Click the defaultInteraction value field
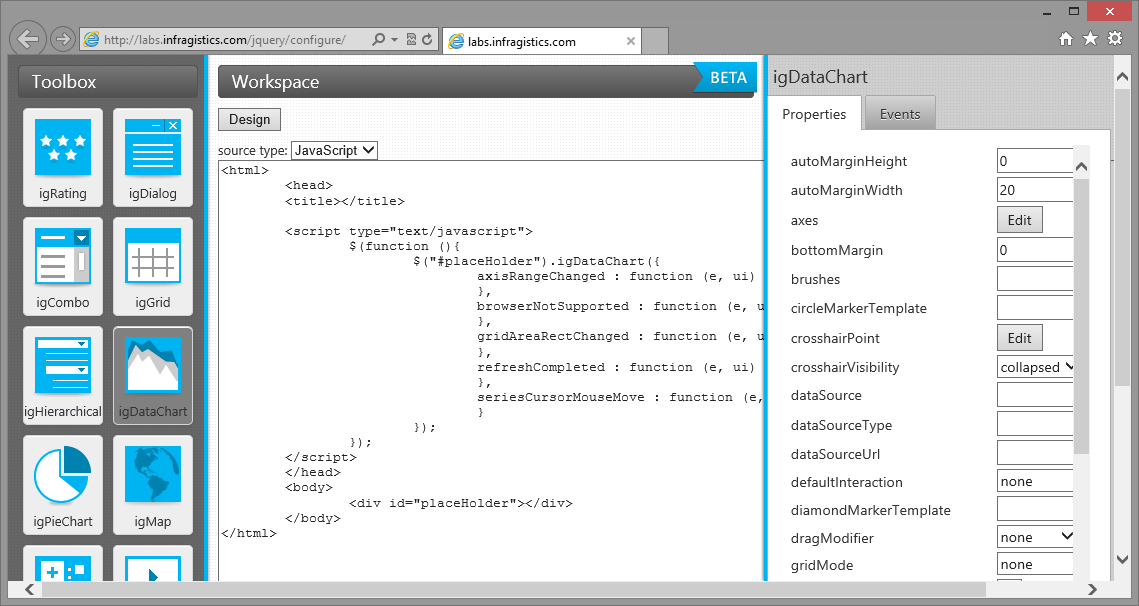1139x606 pixels. 1035,481
